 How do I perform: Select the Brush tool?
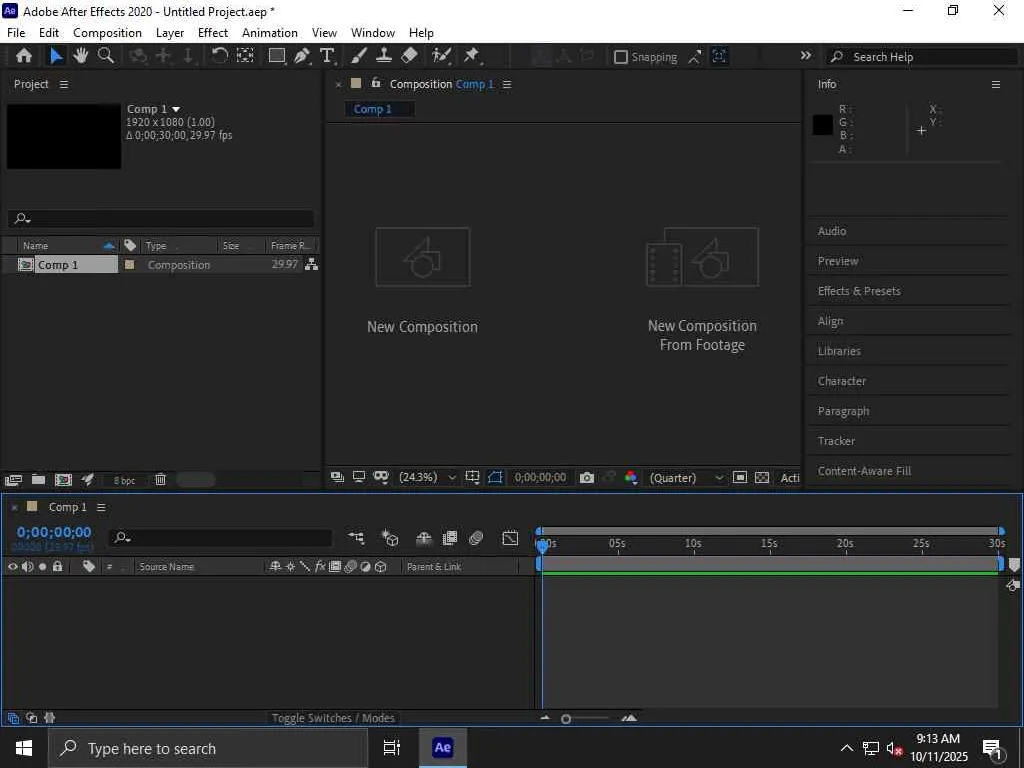[359, 56]
